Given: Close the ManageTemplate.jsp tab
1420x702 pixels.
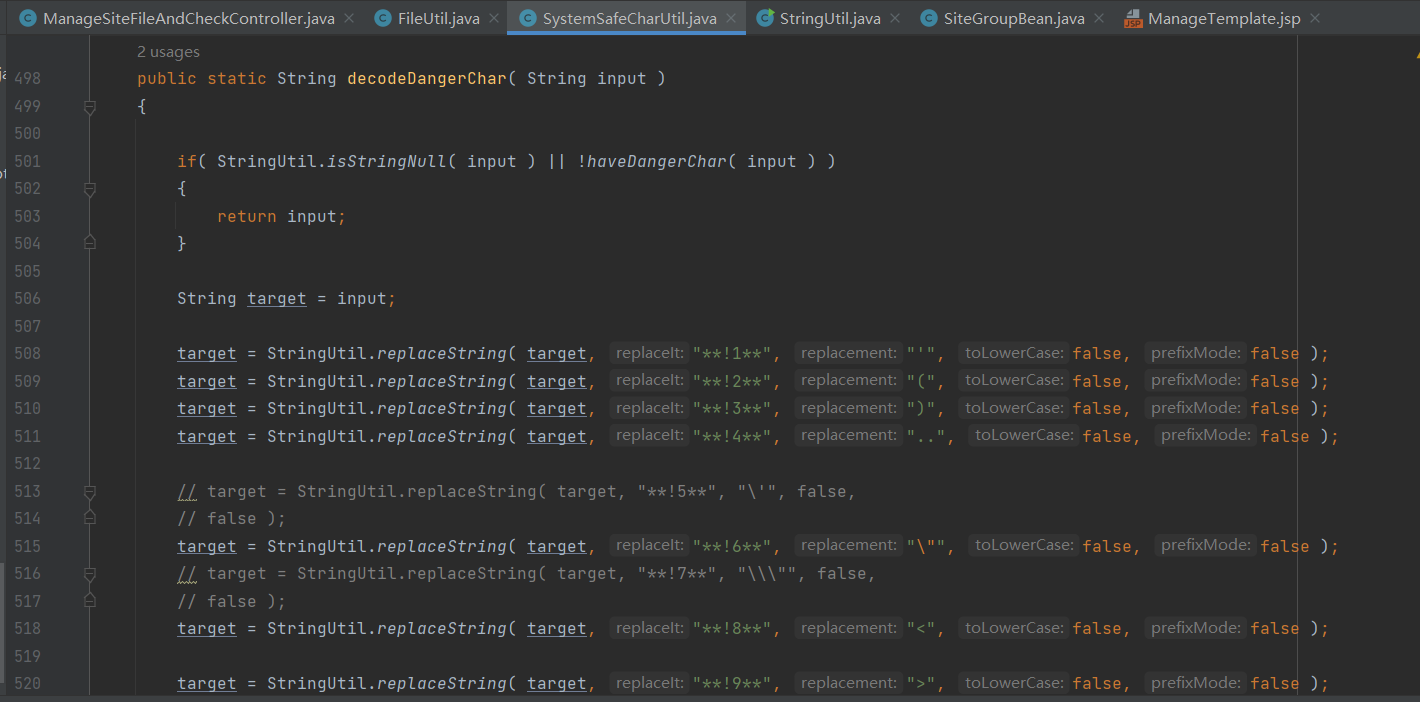Looking at the screenshot, I should click(x=1314, y=18).
